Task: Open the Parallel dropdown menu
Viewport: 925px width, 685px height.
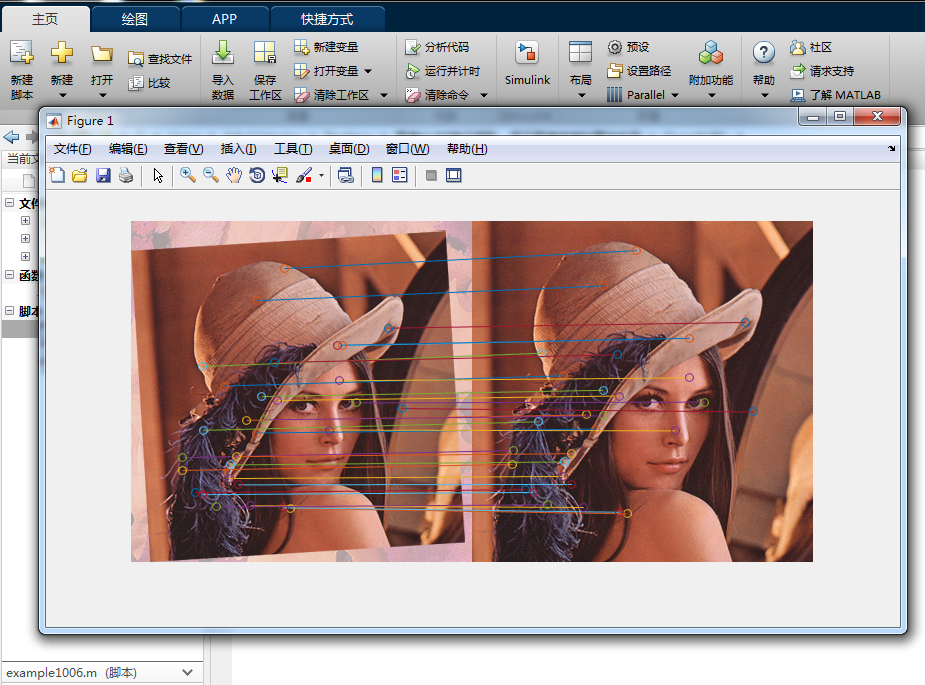Action: (x=675, y=95)
